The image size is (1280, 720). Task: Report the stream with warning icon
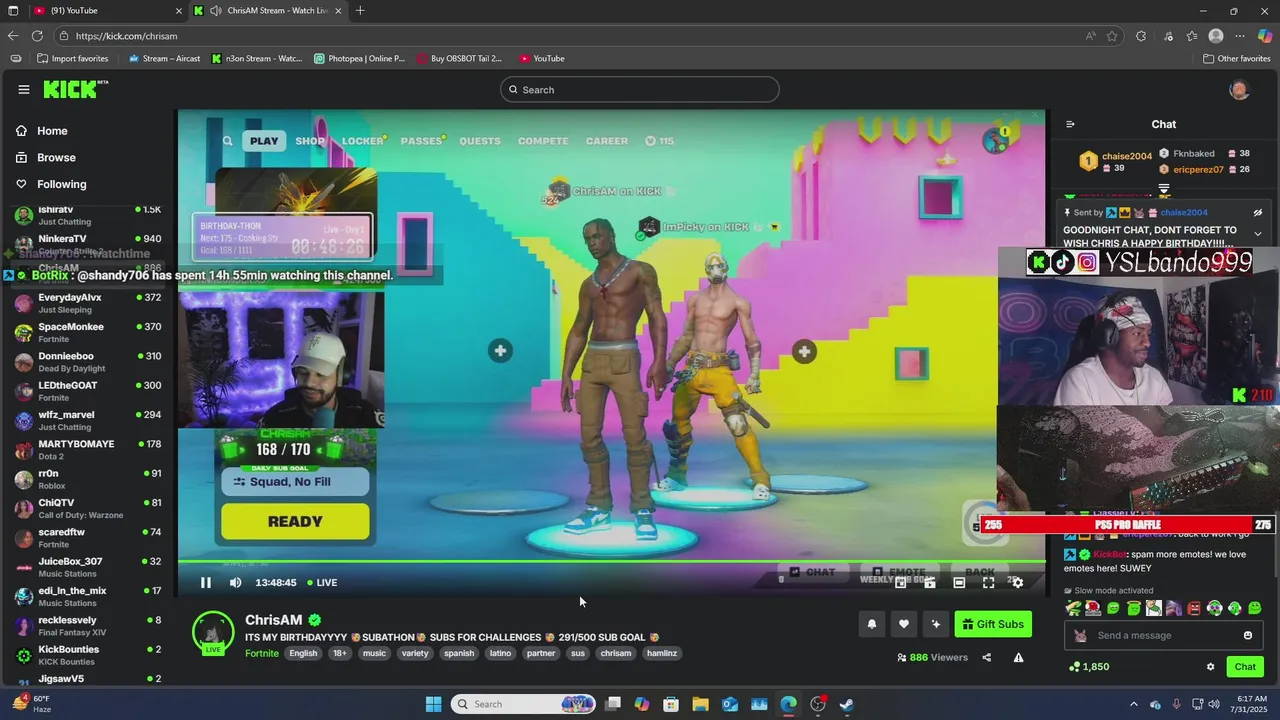pos(1018,657)
